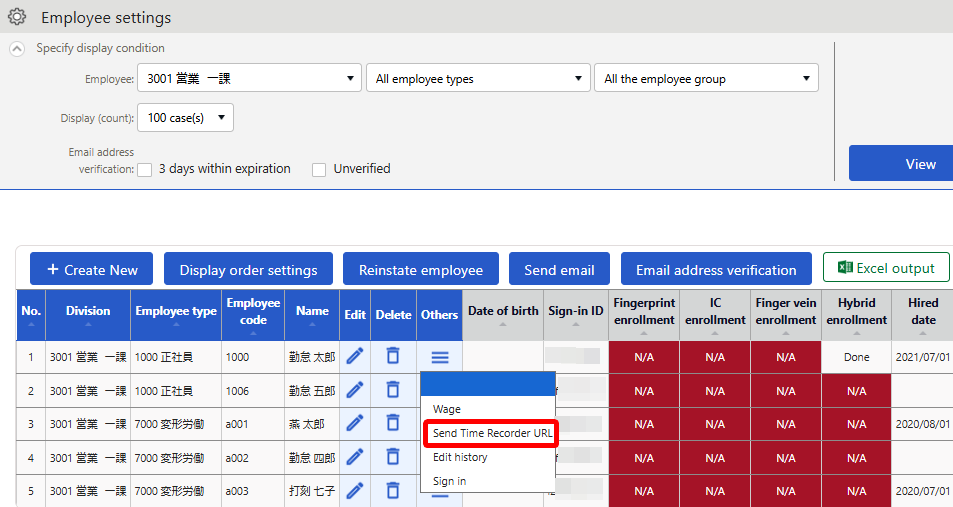Image resolution: width=953 pixels, height=507 pixels.
Task: Sort by IC enrollment column header
Action: click(715, 315)
